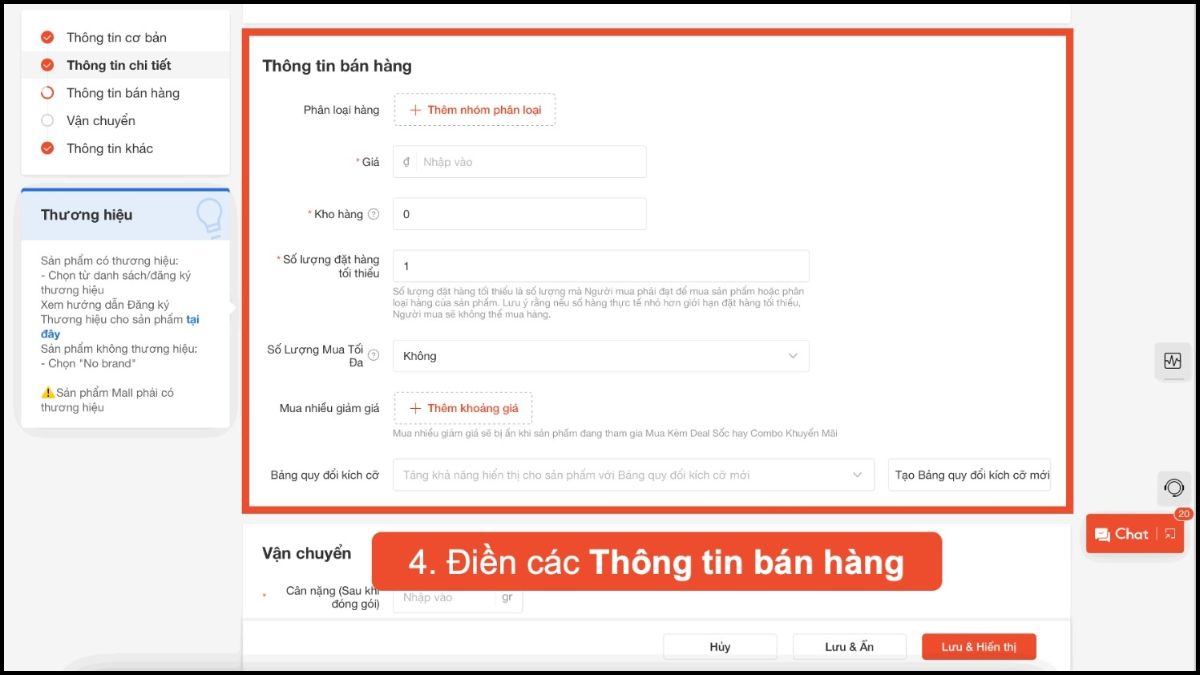Click the help icon beside Số Lượng Mua Tối Đa
Screen dimensions: 1200x675
pos(374,355)
